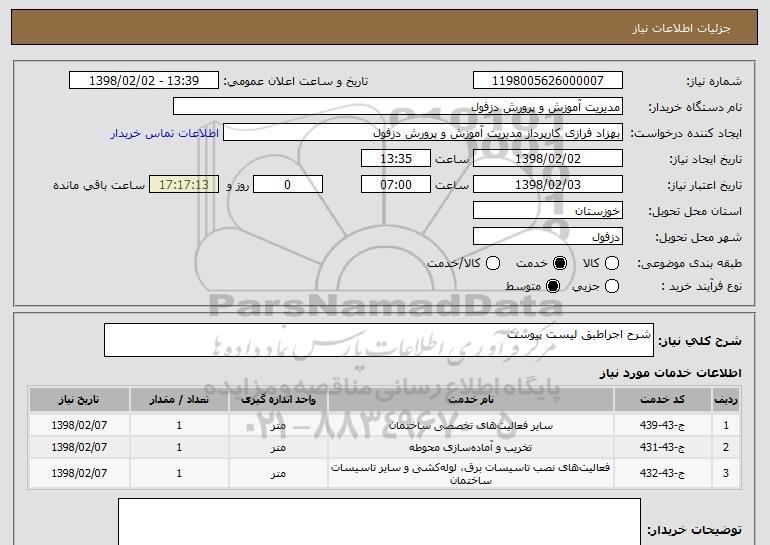Click the نام دستگاه خریدار field
Image resolution: width=770 pixels, height=545 pixels.
(x=398, y=107)
